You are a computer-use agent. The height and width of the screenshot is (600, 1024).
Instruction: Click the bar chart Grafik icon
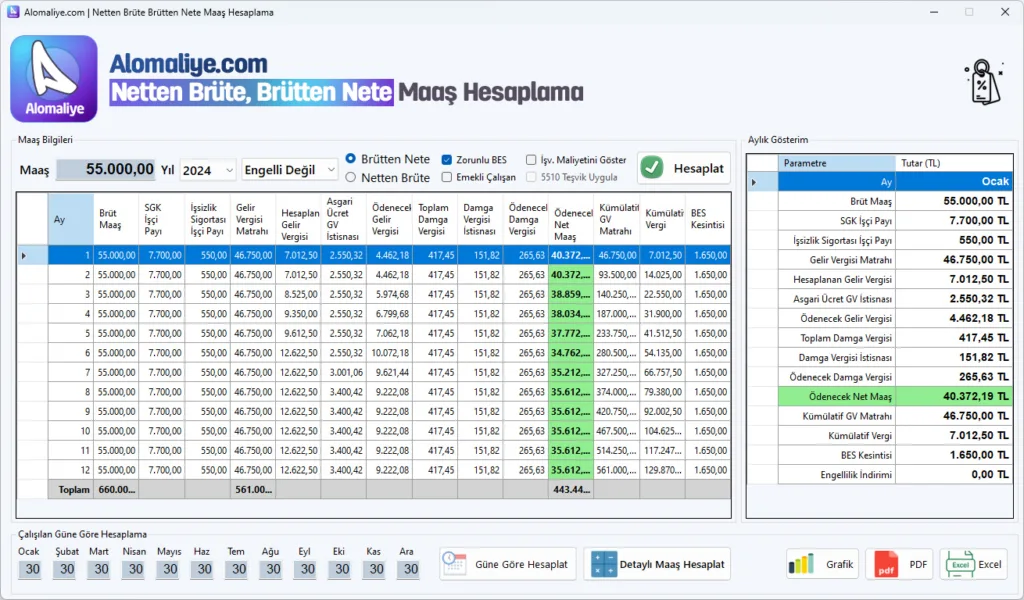801,564
